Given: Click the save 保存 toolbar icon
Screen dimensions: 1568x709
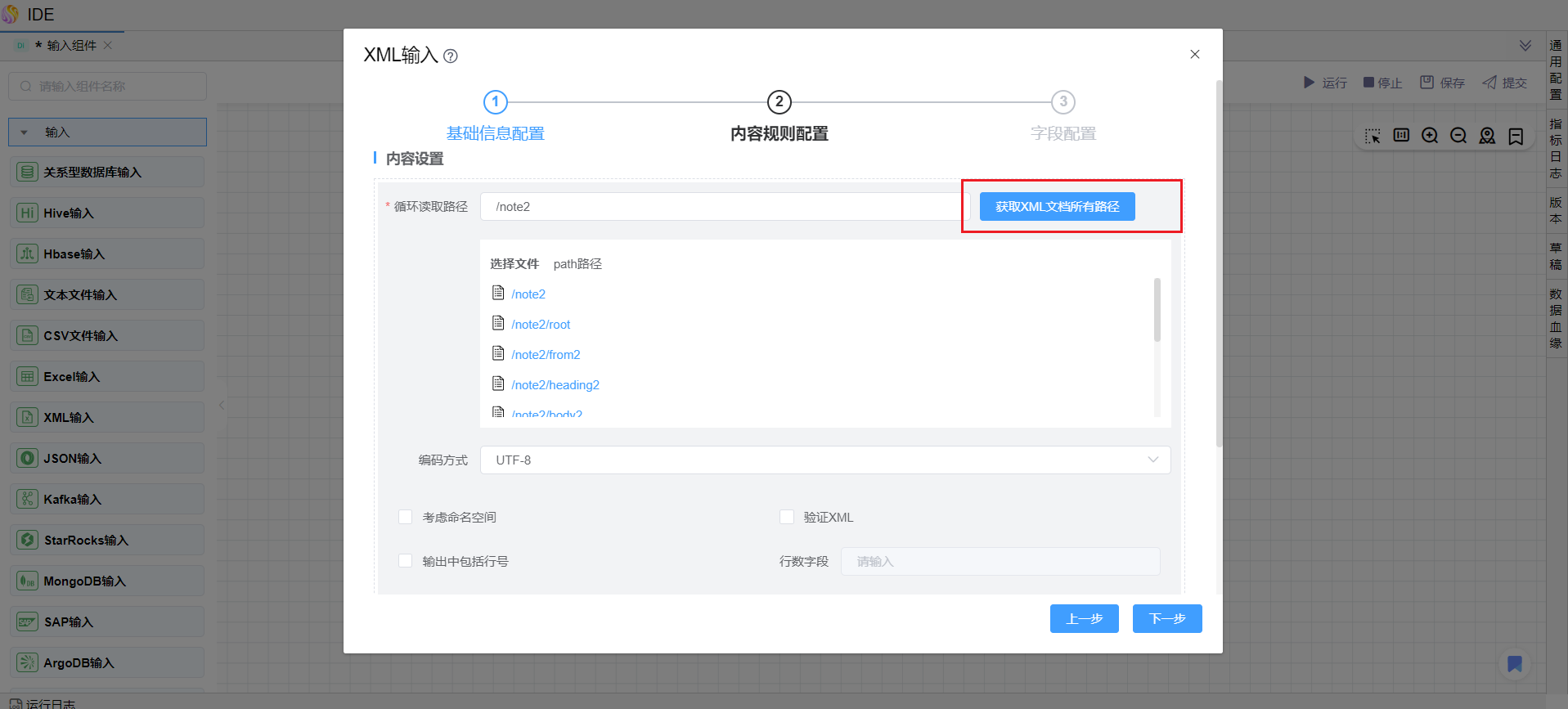Looking at the screenshot, I should 1427,83.
